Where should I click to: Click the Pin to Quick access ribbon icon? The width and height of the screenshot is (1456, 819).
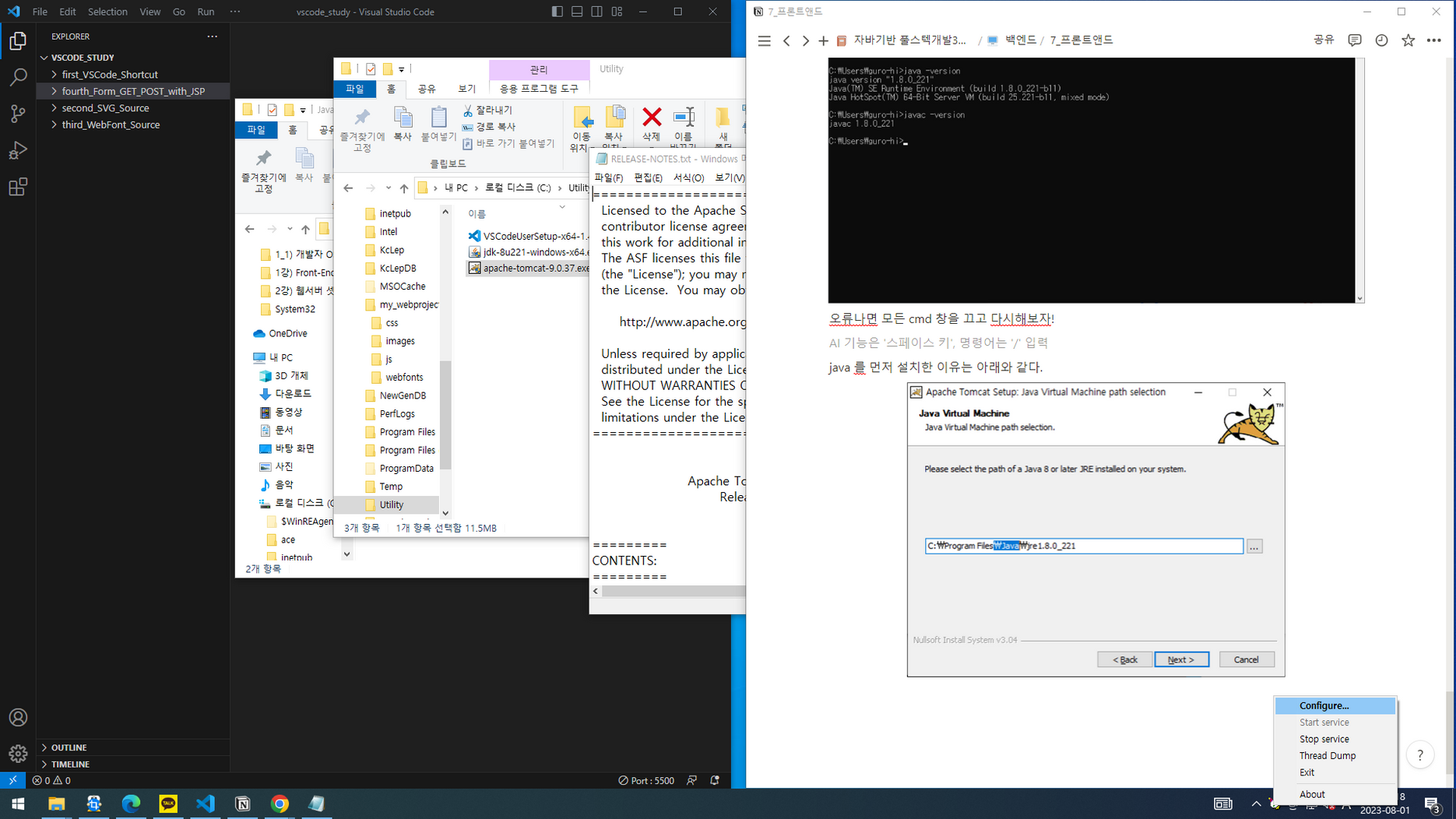[x=362, y=129]
